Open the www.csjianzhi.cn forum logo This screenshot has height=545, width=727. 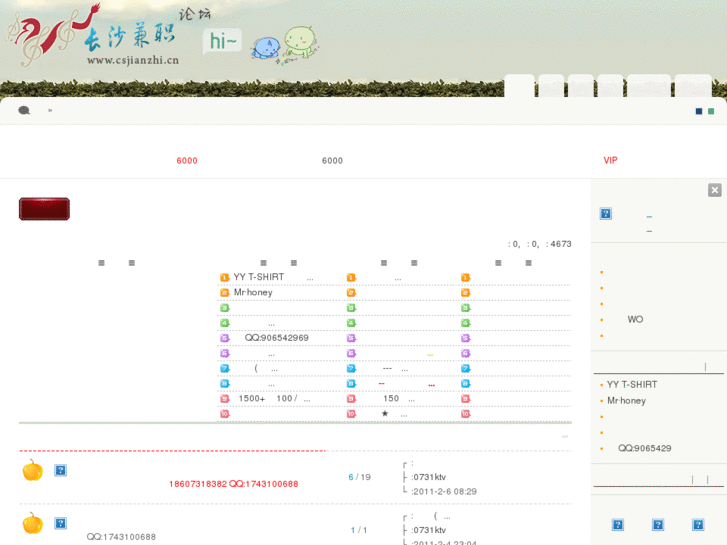pyautogui.click(x=109, y=35)
